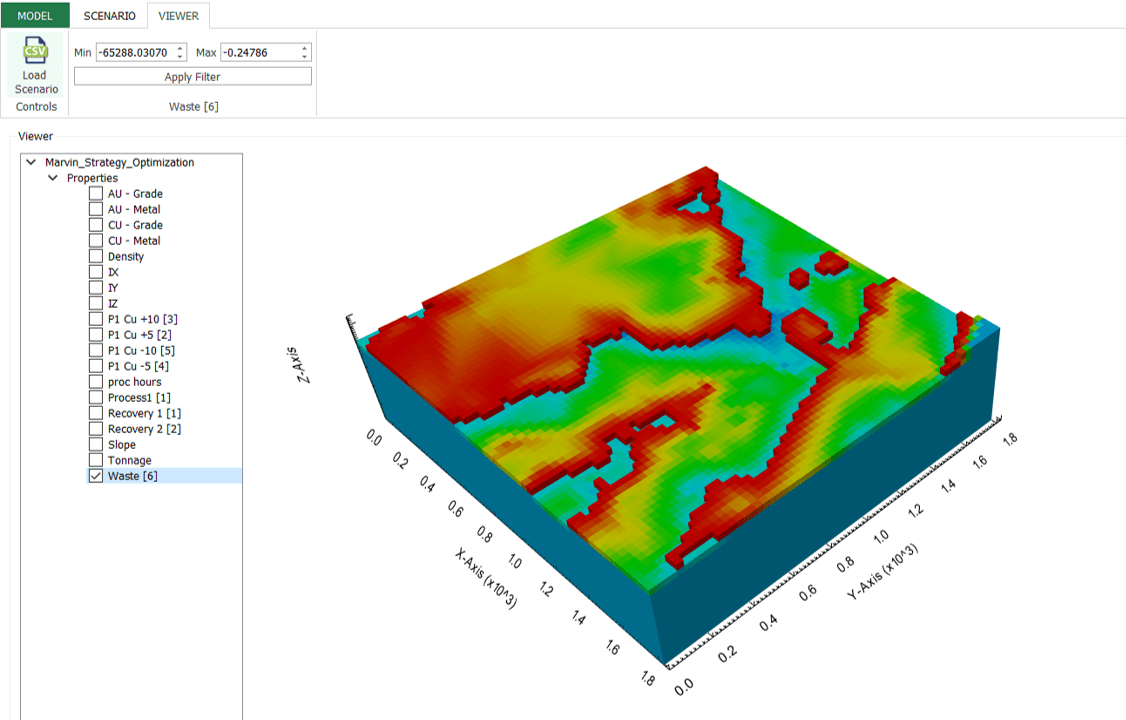Image resolution: width=1126 pixels, height=720 pixels.
Task: Select the proc hours tree item
Action: click(134, 382)
